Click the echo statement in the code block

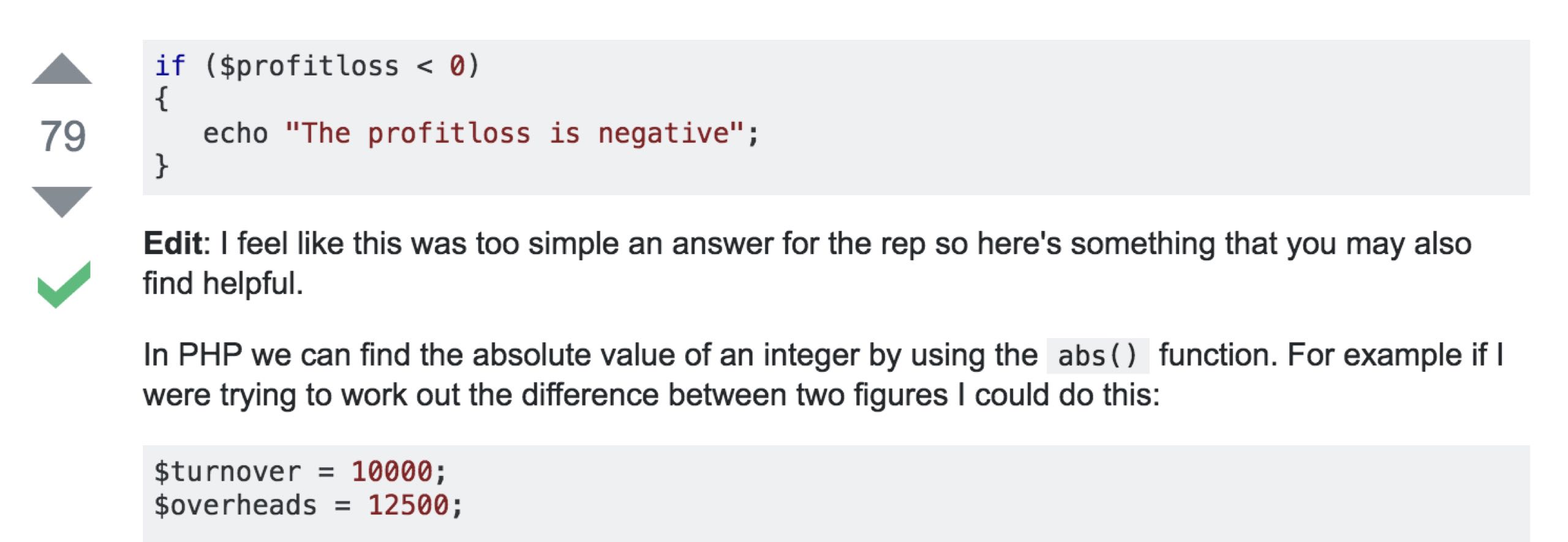(x=235, y=134)
